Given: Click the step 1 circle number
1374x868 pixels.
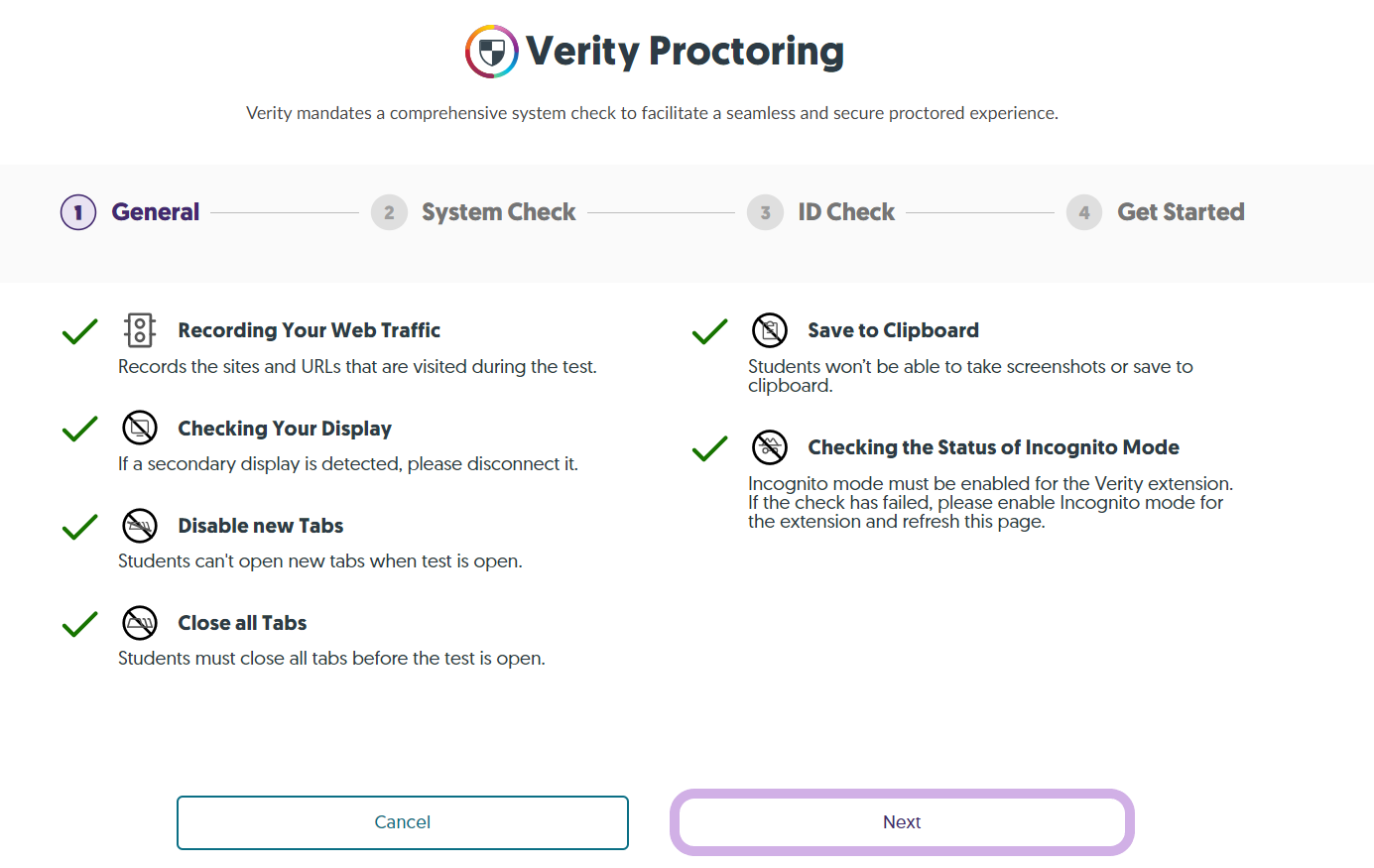Looking at the screenshot, I should click(78, 212).
